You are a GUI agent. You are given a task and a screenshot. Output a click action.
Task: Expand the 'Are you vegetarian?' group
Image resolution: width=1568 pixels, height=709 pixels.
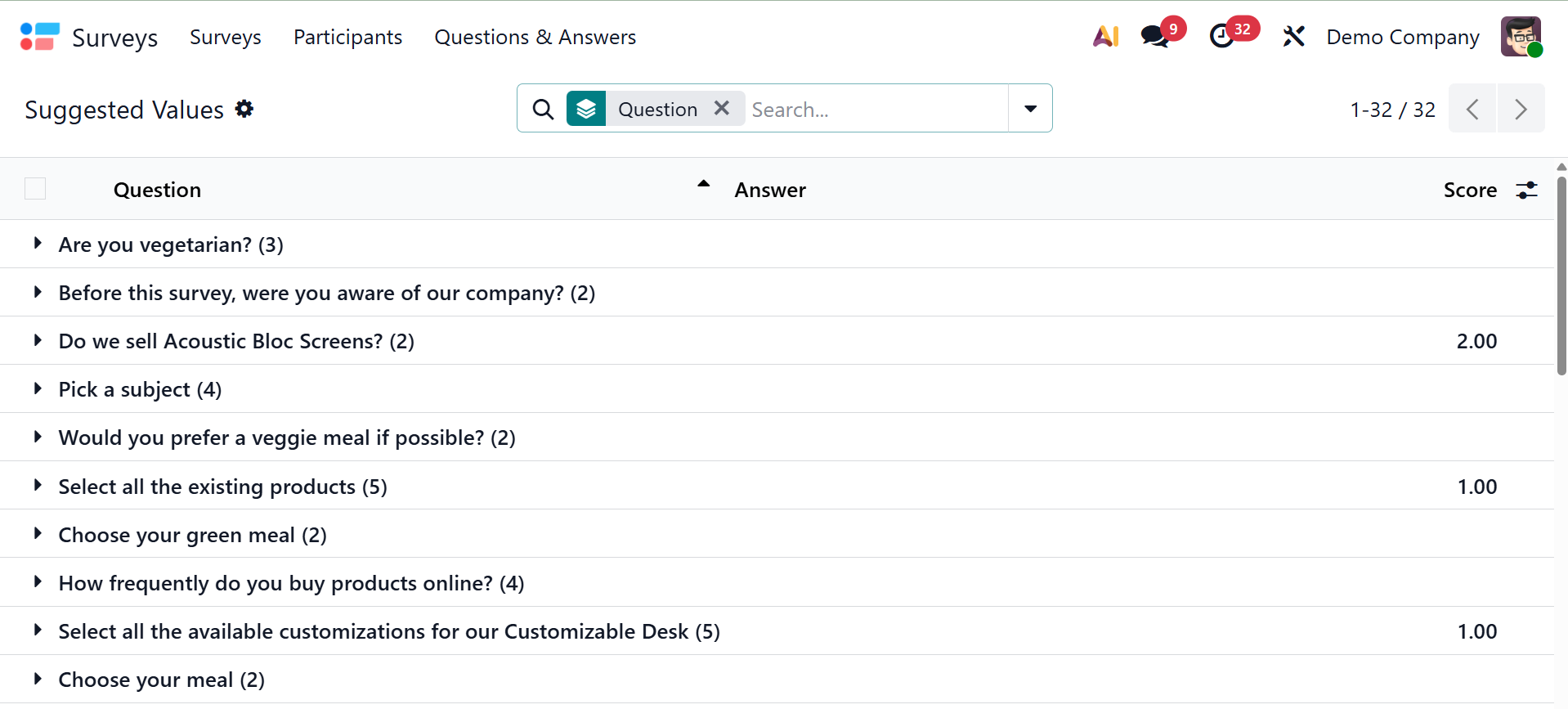click(x=38, y=244)
